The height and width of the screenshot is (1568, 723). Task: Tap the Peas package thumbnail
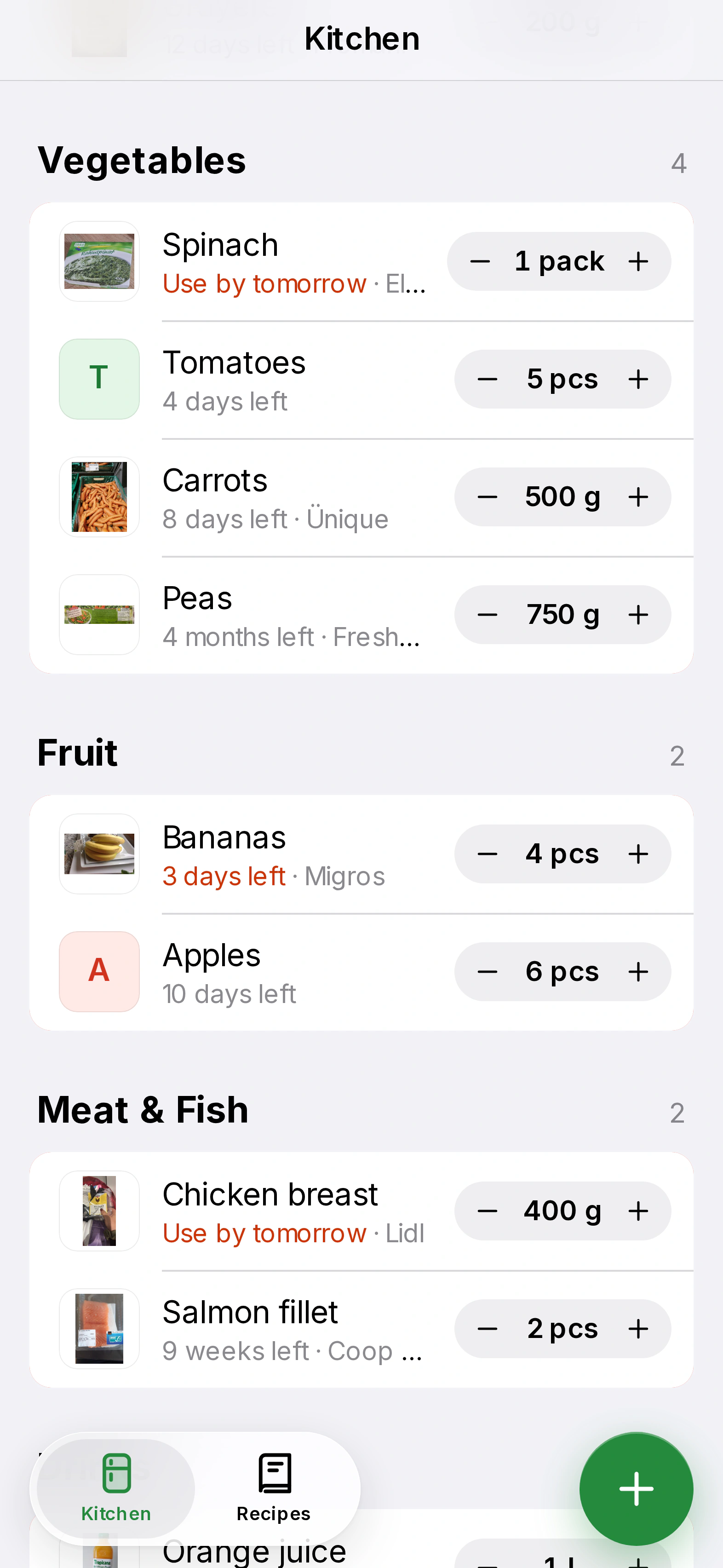pos(99,615)
